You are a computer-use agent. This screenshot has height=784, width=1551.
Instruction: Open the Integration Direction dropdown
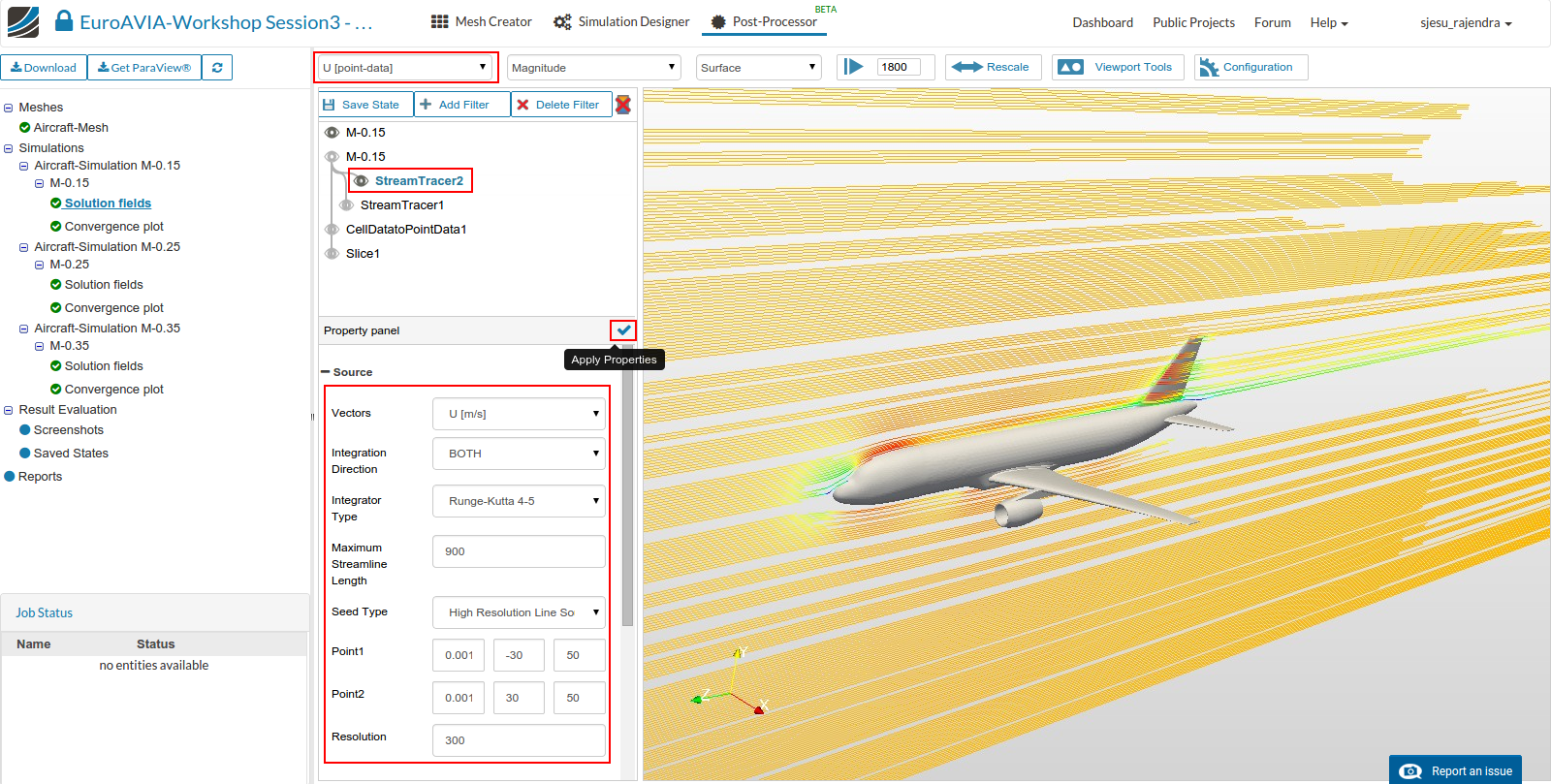point(519,454)
